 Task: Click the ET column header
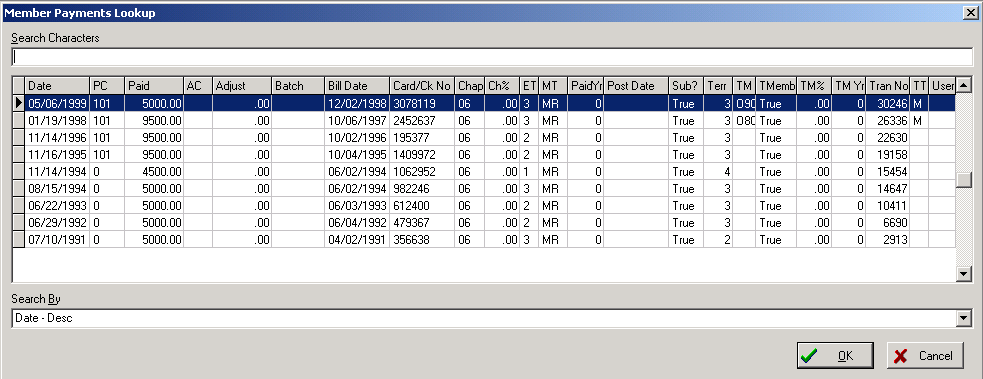(529, 86)
